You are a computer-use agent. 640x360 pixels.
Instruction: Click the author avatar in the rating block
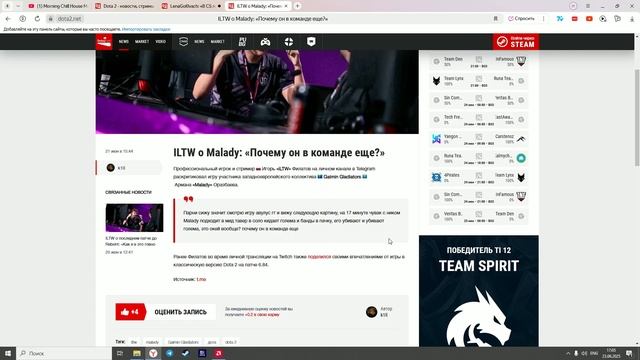(x=371, y=312)
